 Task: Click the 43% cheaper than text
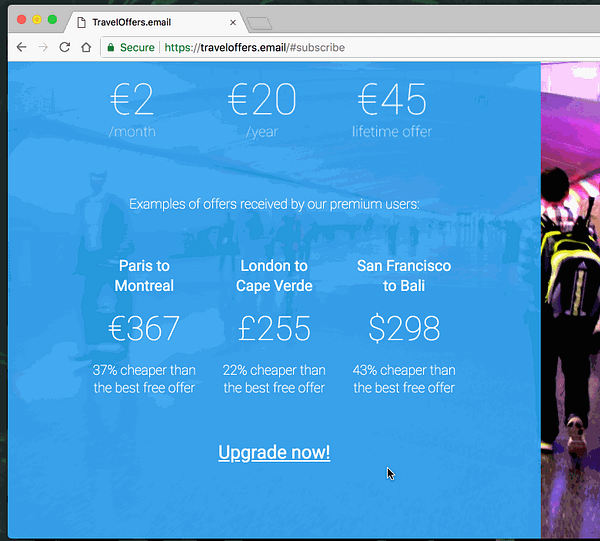tap(404, 370)
